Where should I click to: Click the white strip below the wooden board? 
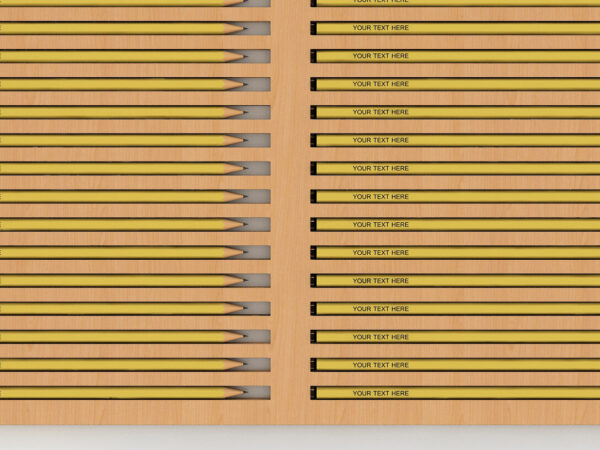(x=300, y=438)
